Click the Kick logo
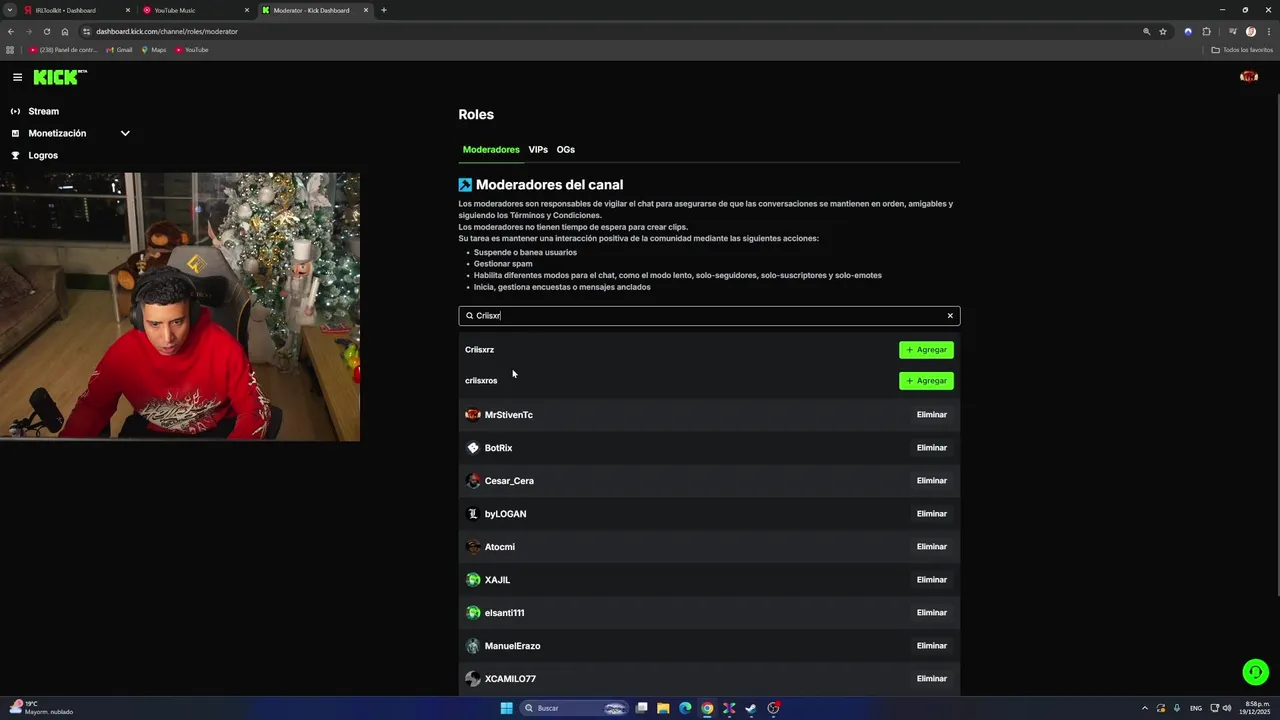This screenshot has width=1280, height=720. point(60,77)
